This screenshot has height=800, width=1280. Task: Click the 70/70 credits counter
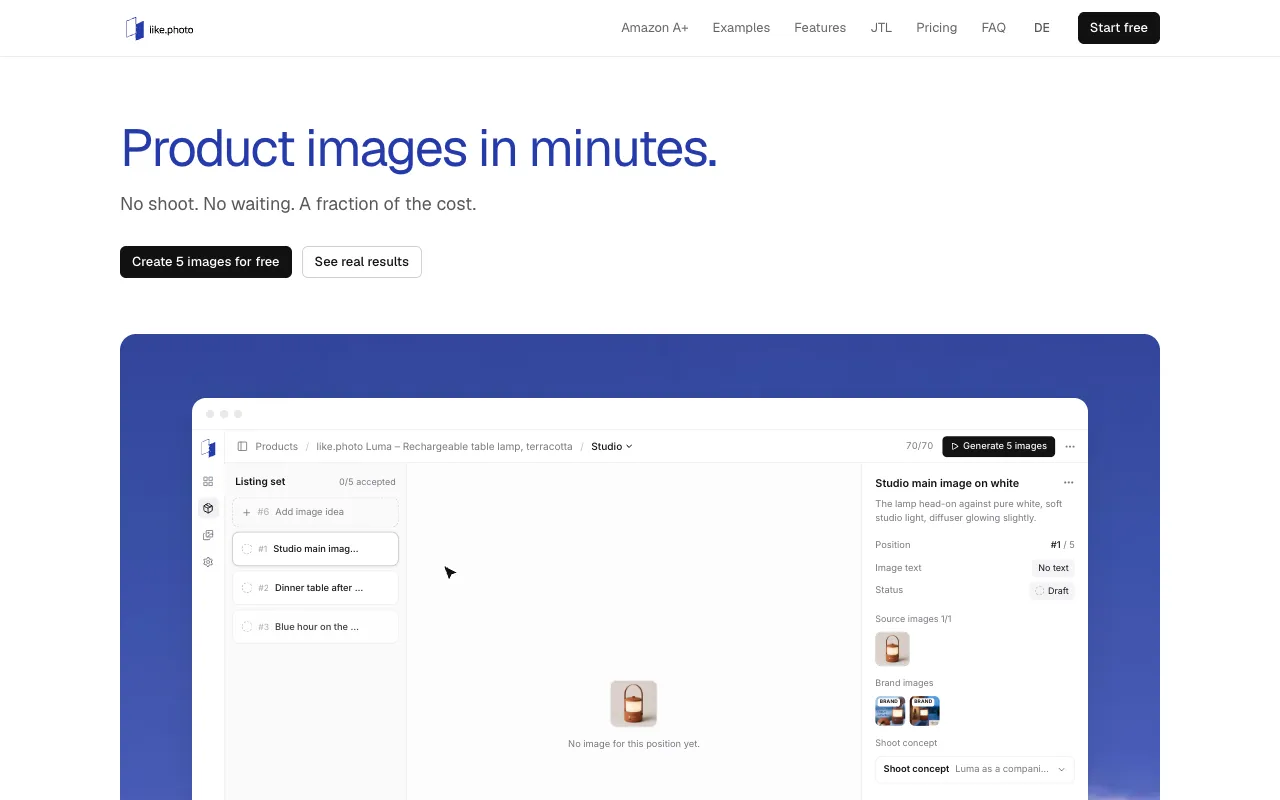pos(919,446)
